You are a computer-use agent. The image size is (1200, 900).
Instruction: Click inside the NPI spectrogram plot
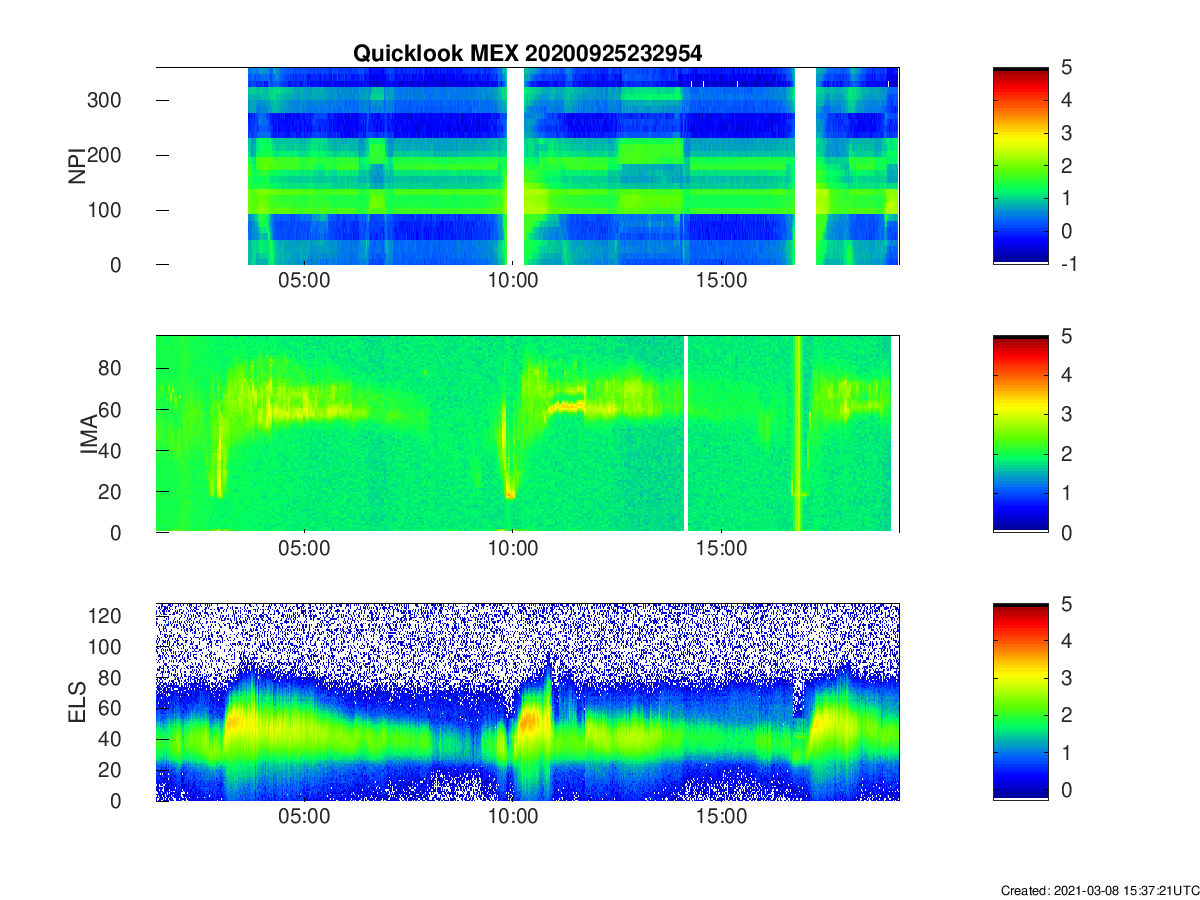(527, 166)
